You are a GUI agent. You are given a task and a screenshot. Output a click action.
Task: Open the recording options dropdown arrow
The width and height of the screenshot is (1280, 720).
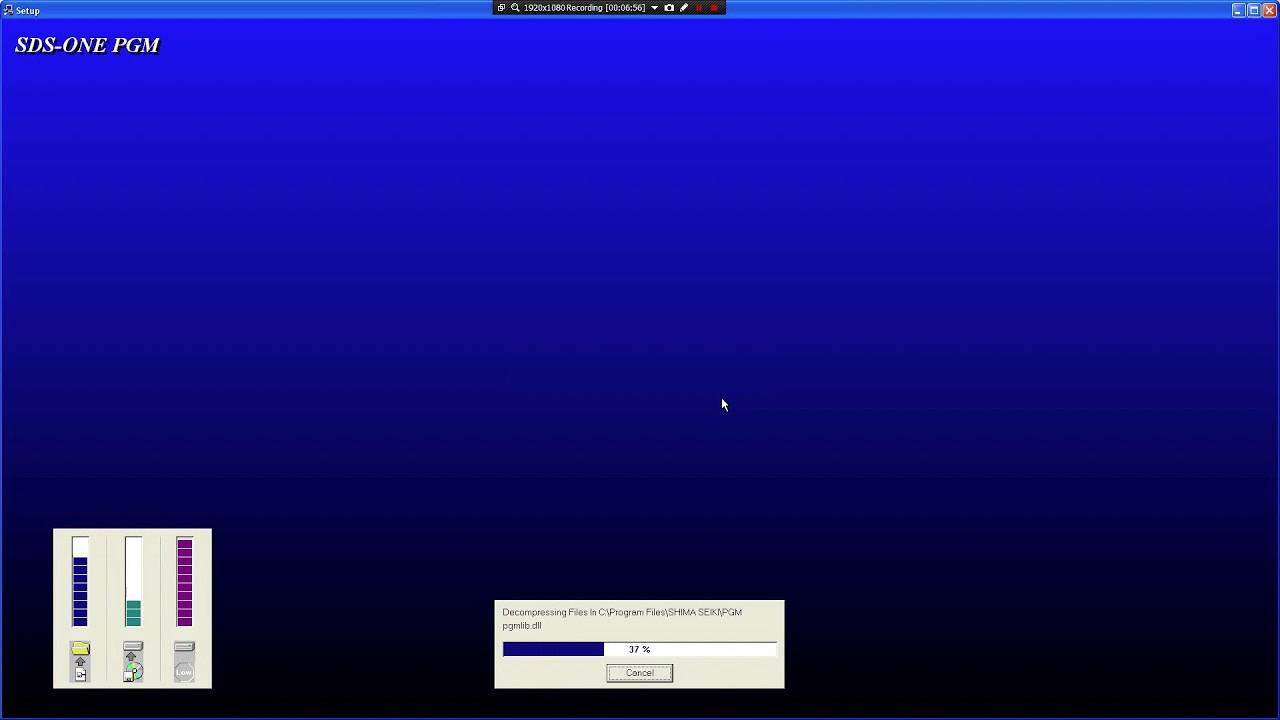654,8
